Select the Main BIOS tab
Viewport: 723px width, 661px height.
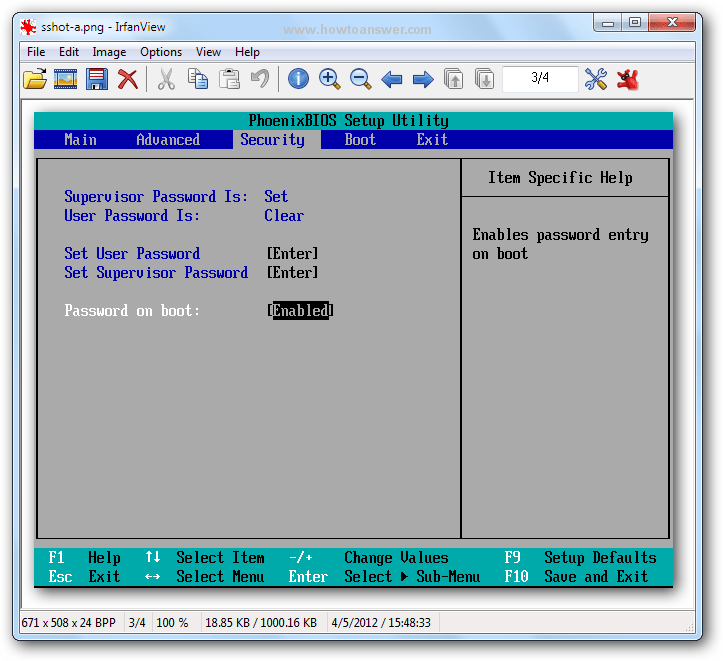[81, 139]
